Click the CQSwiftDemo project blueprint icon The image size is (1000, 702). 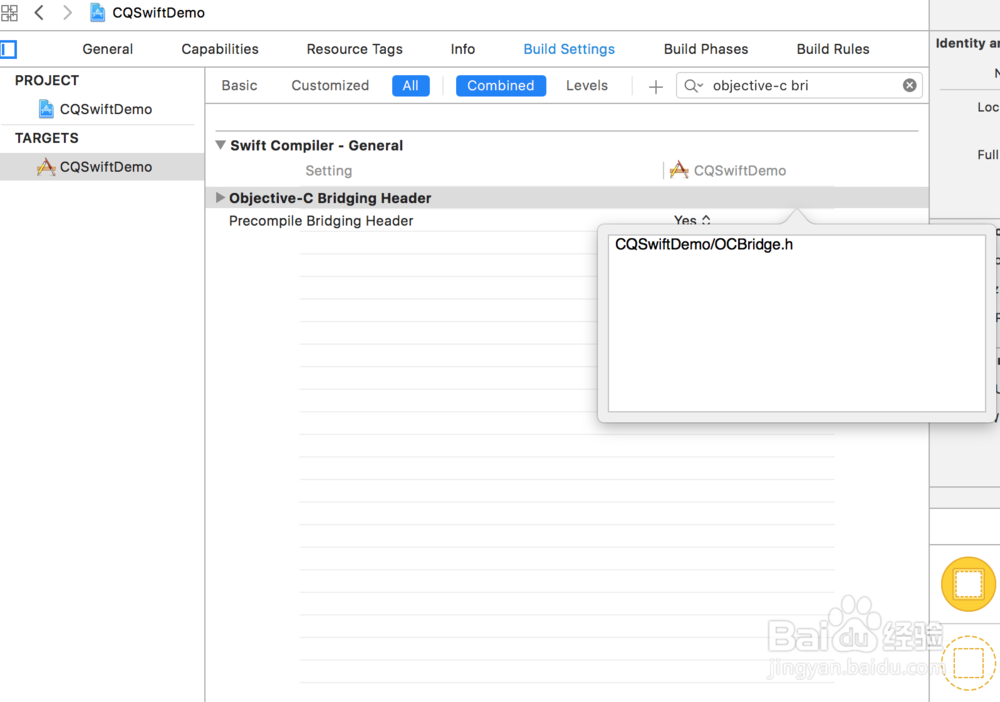click(x=46, y=109)
